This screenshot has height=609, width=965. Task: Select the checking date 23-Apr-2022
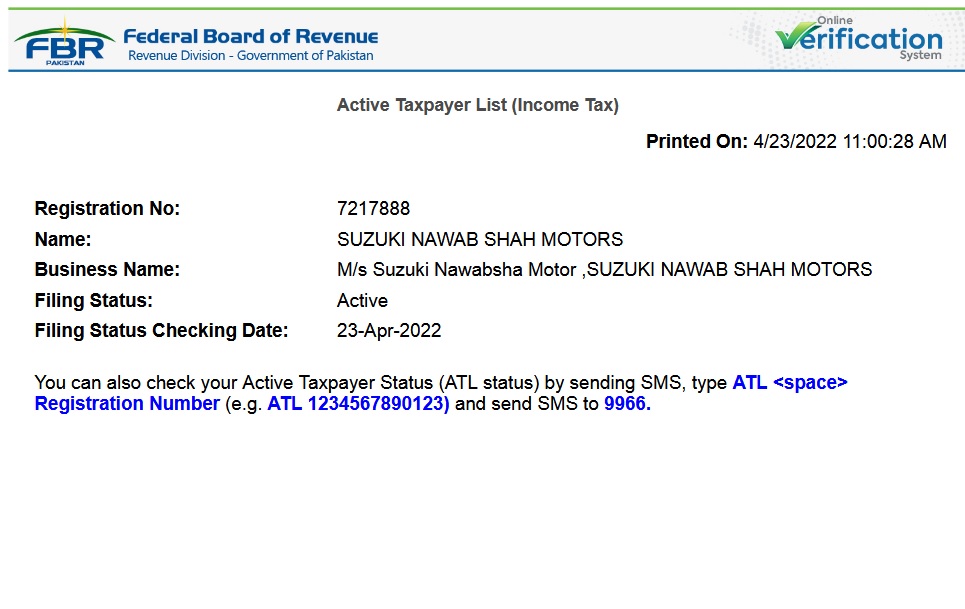389,331
